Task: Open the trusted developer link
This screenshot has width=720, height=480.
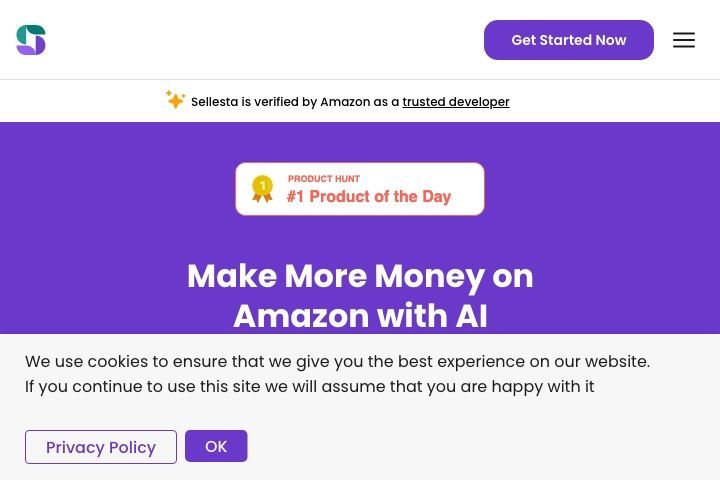Action: pyautogui.click(x=456, y=102)
